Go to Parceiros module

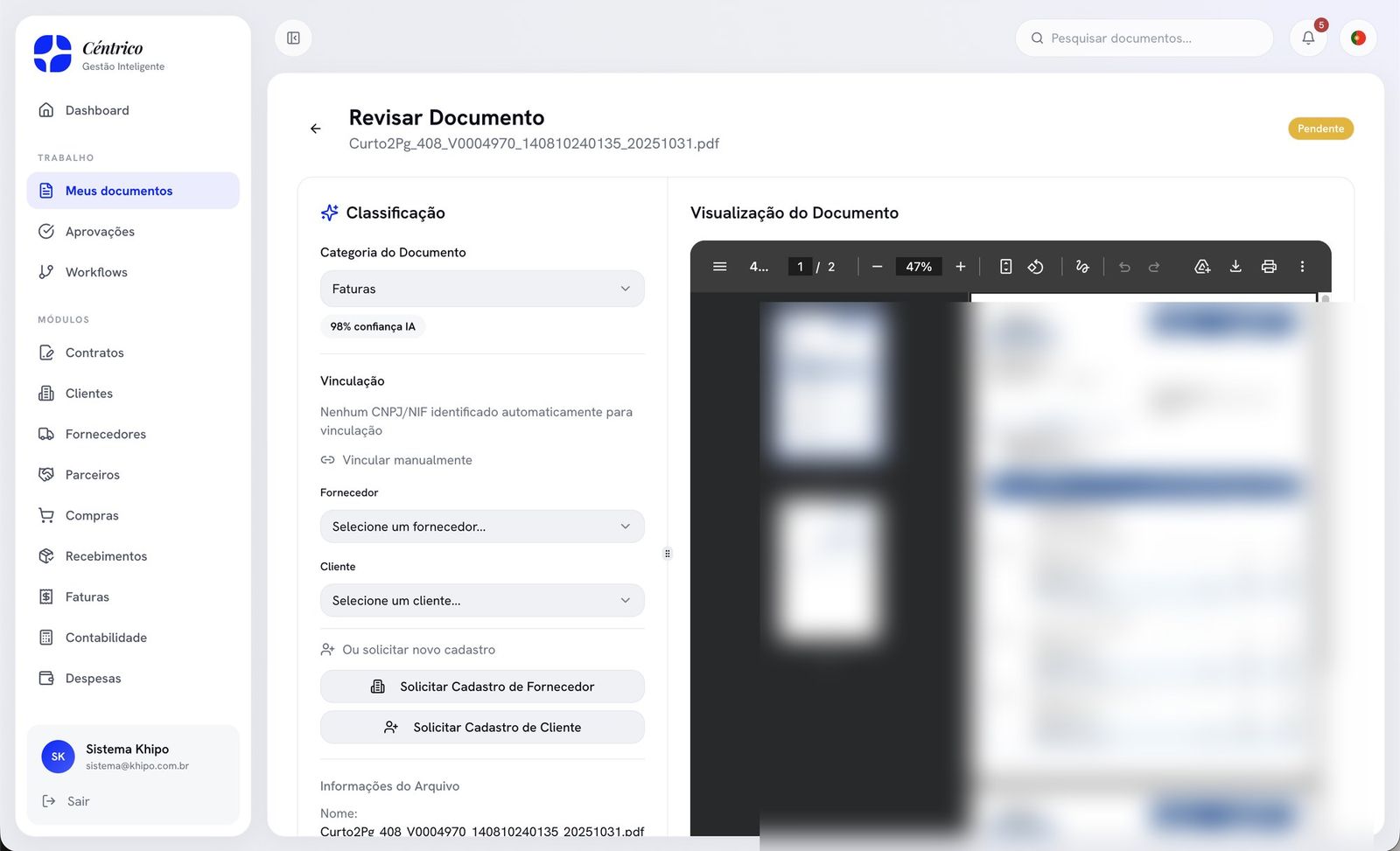coord(133,475)
